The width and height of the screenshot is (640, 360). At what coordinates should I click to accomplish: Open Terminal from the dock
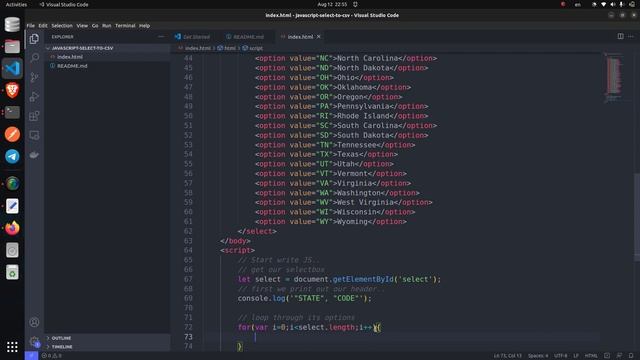[12, 112]
